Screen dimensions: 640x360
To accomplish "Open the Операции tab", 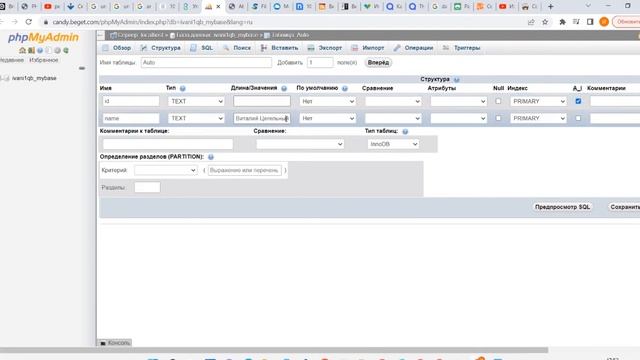I will click(413, 48).
